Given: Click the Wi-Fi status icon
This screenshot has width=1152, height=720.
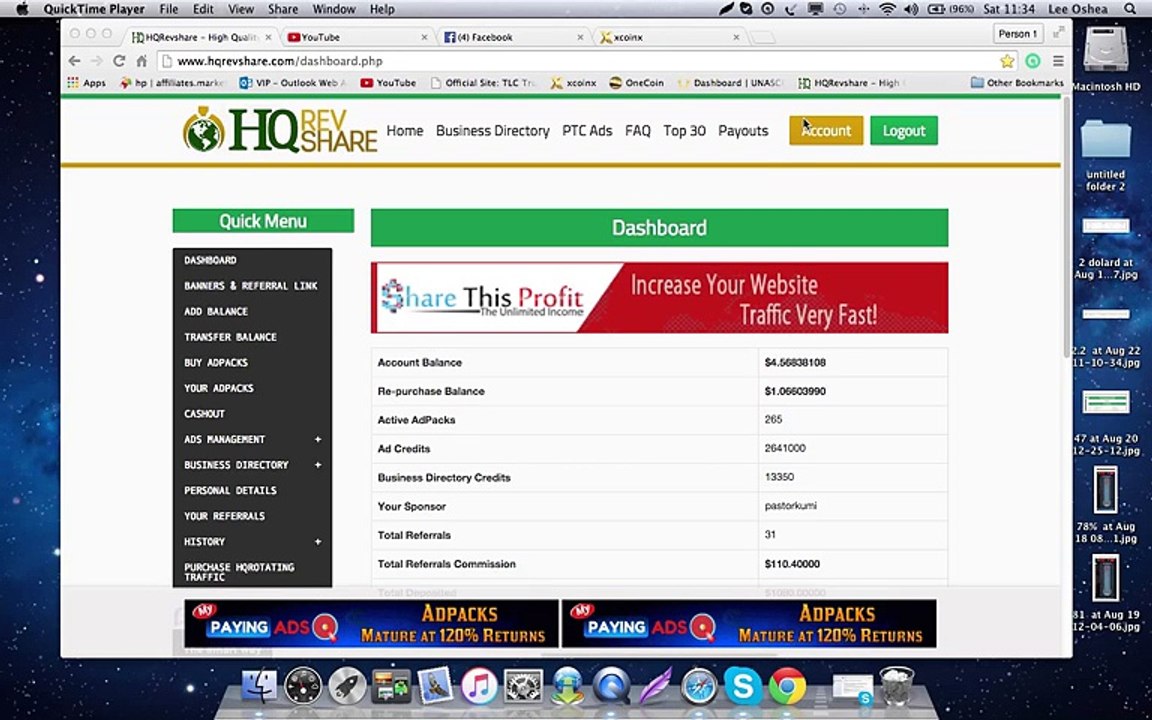Looking at the screenshot, I should (x=887, y=9).
